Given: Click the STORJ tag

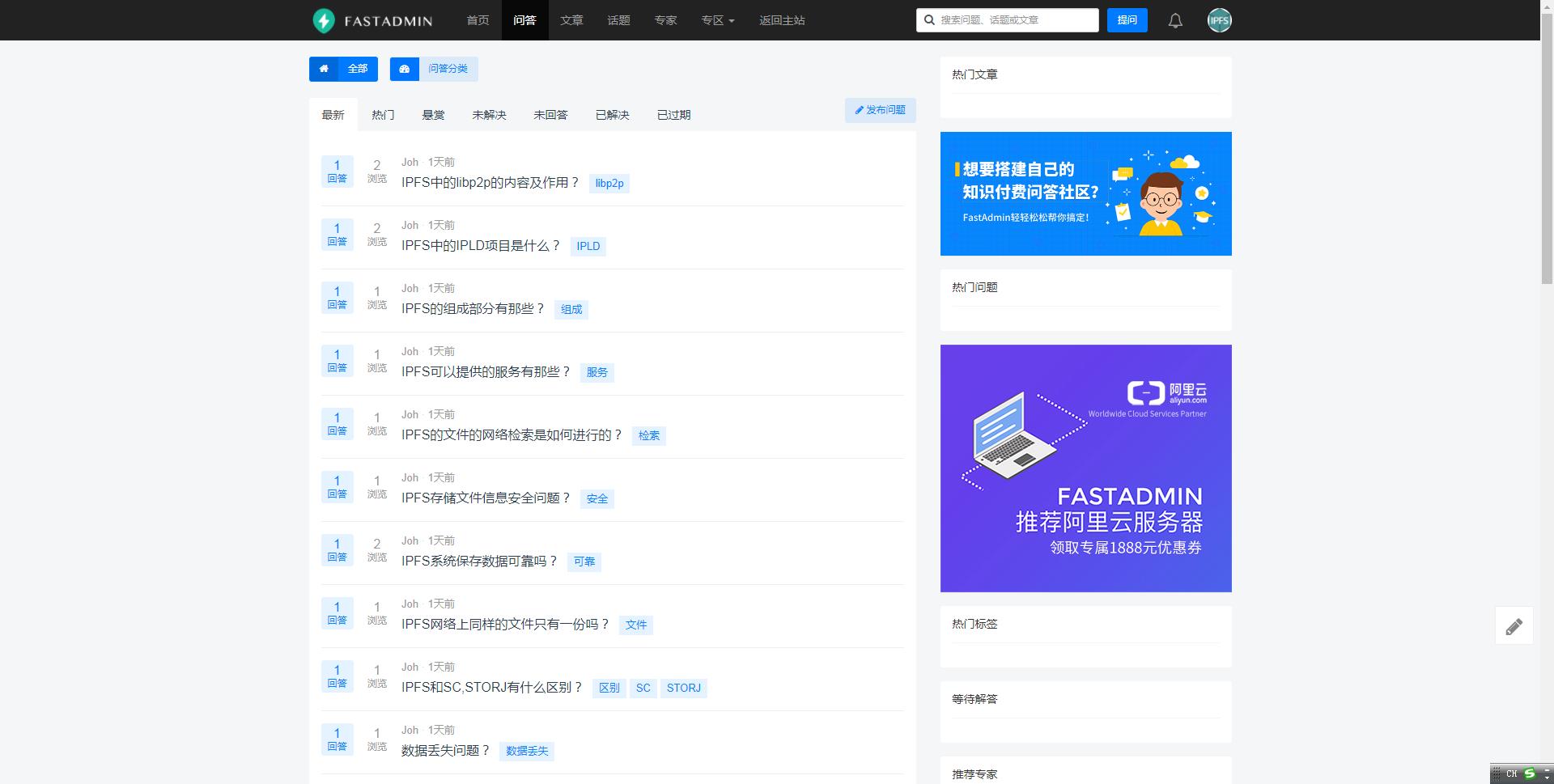Looking at the screenshot, I should point(684,689).
